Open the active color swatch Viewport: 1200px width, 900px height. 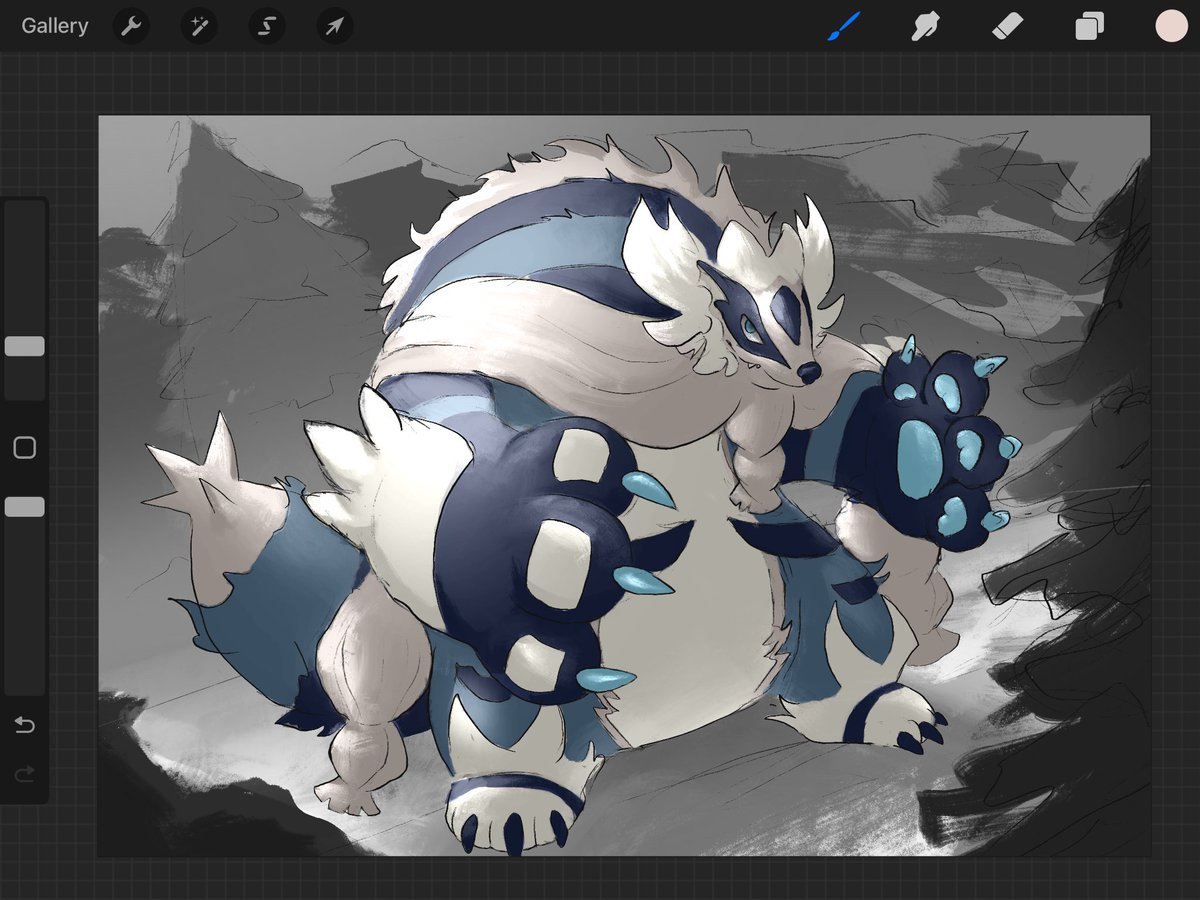tap(1171, 26)
